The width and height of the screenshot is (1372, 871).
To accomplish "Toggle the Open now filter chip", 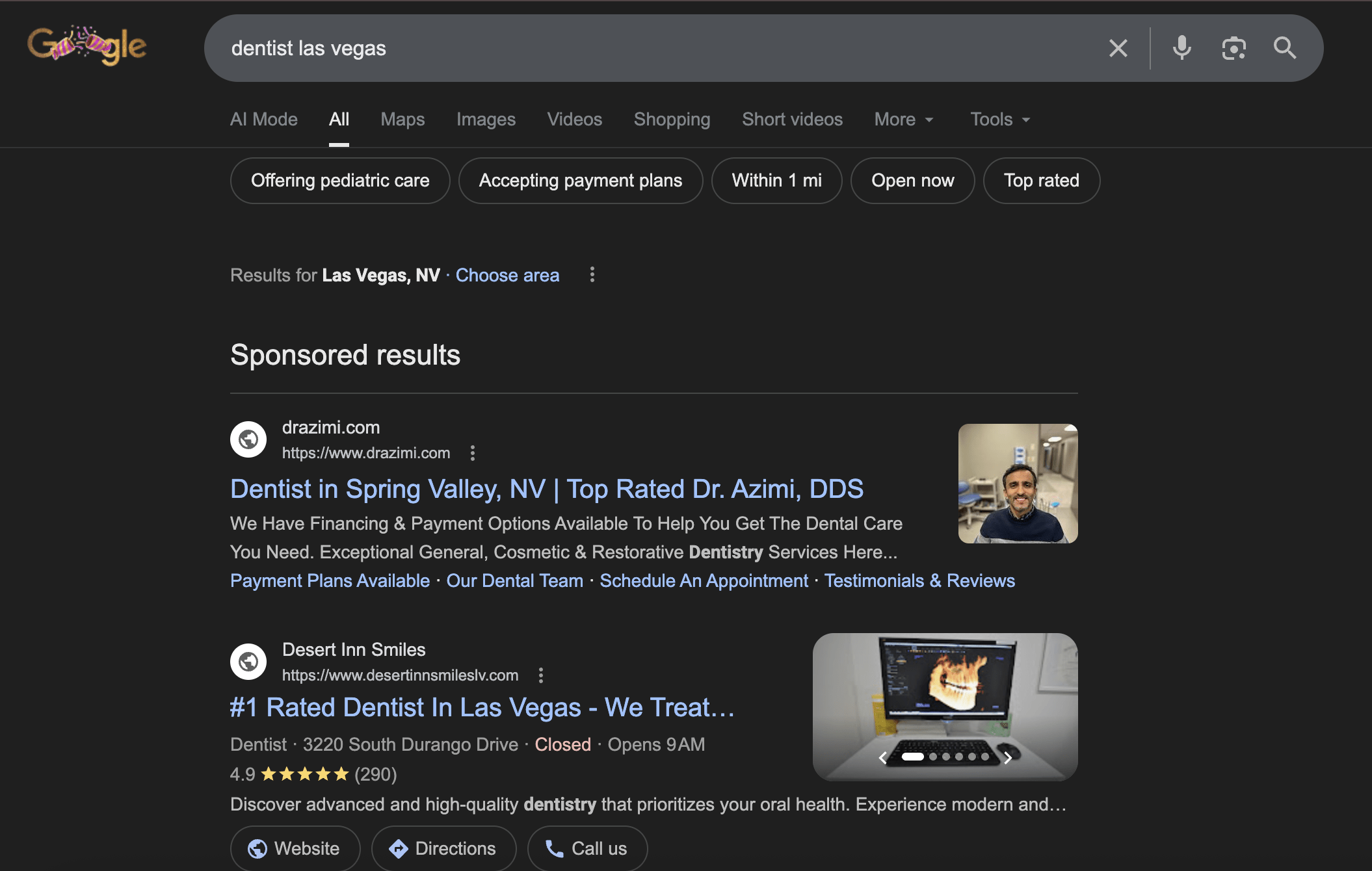I will point(912,181).
